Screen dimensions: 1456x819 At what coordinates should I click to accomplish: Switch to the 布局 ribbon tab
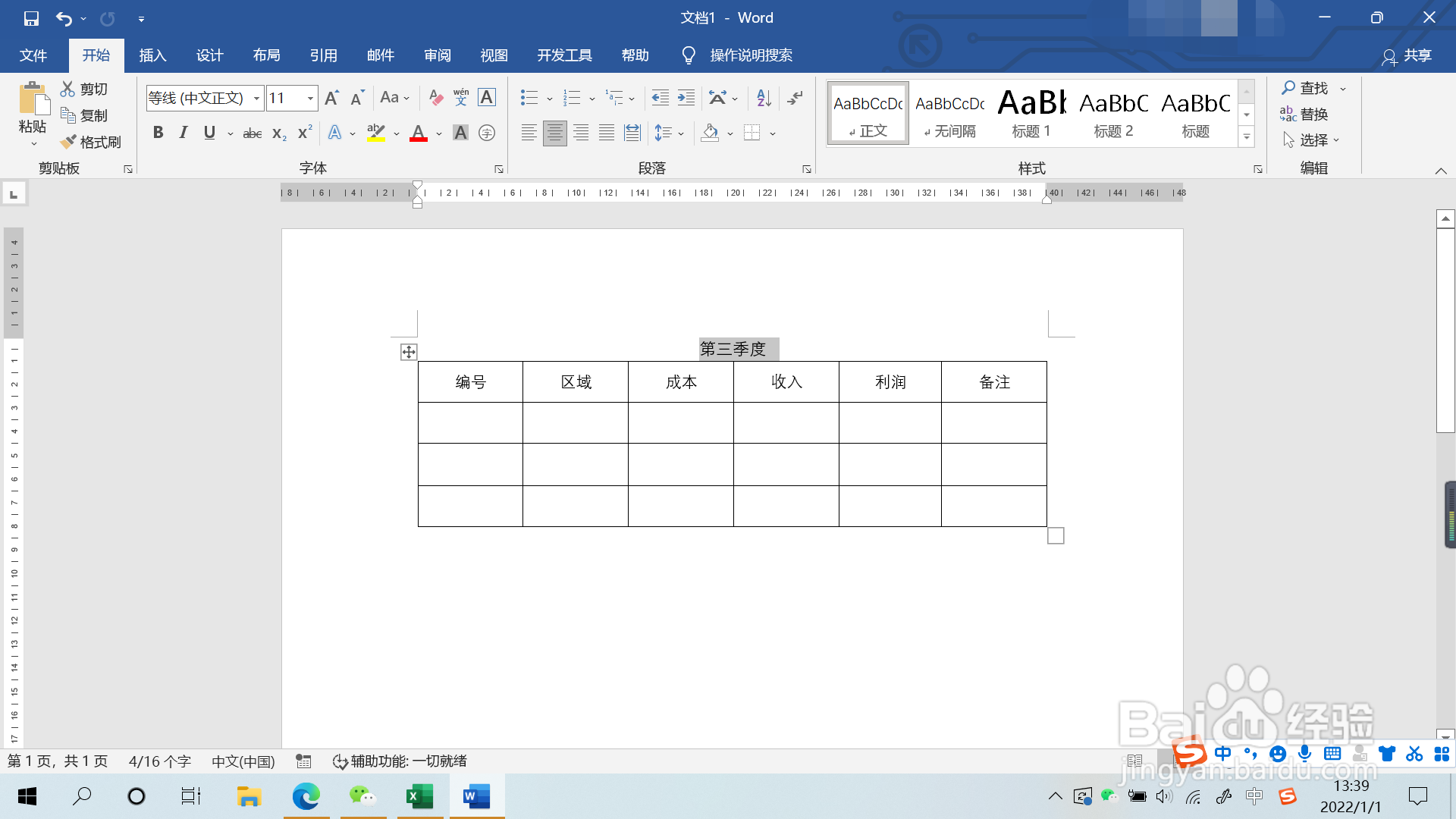[x=266, y=55]
